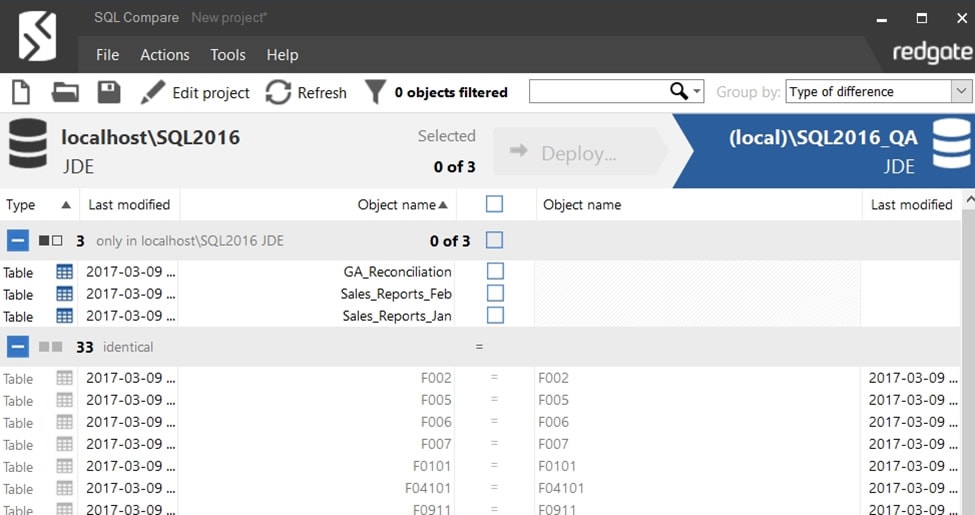Select F04101 in the left Object name column
975x515 pixels.
coord(428,488)
